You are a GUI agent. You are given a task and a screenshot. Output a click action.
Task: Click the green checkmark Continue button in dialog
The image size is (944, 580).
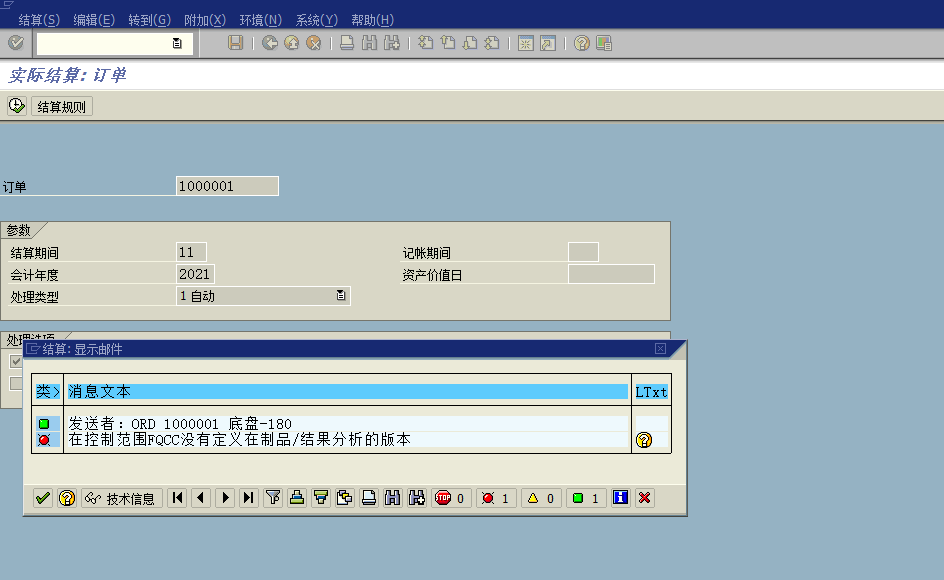(43, 498)
